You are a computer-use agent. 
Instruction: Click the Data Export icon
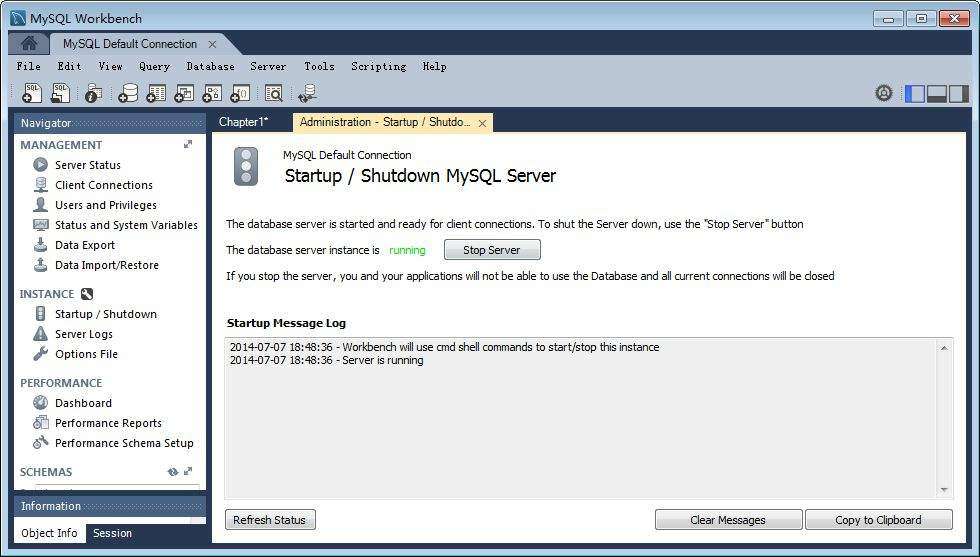click(x=41, y=245)
